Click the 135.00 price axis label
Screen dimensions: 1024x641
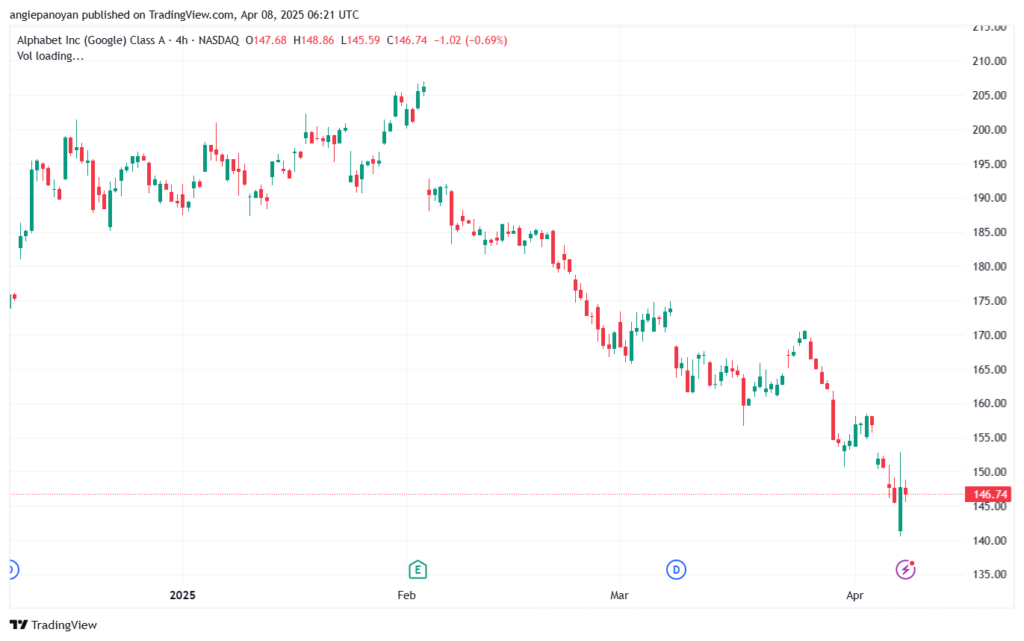click(989, 574)
